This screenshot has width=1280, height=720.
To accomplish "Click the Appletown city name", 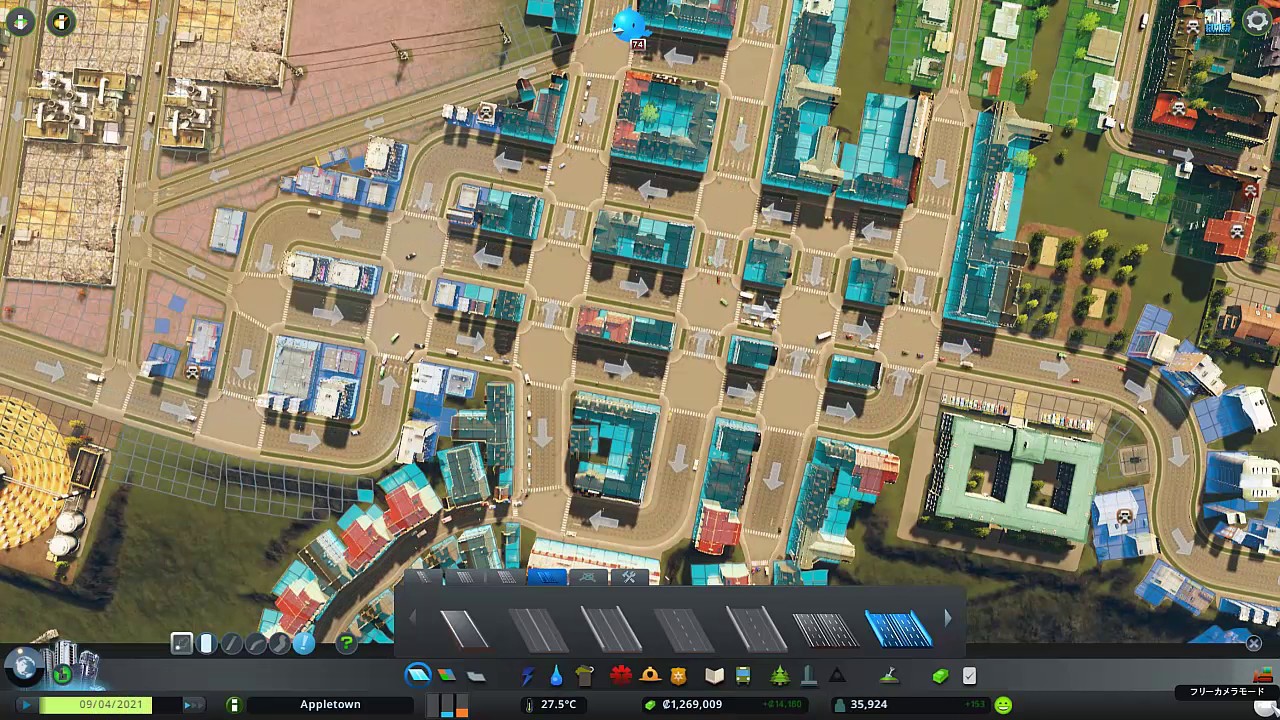I will point(330,705).
